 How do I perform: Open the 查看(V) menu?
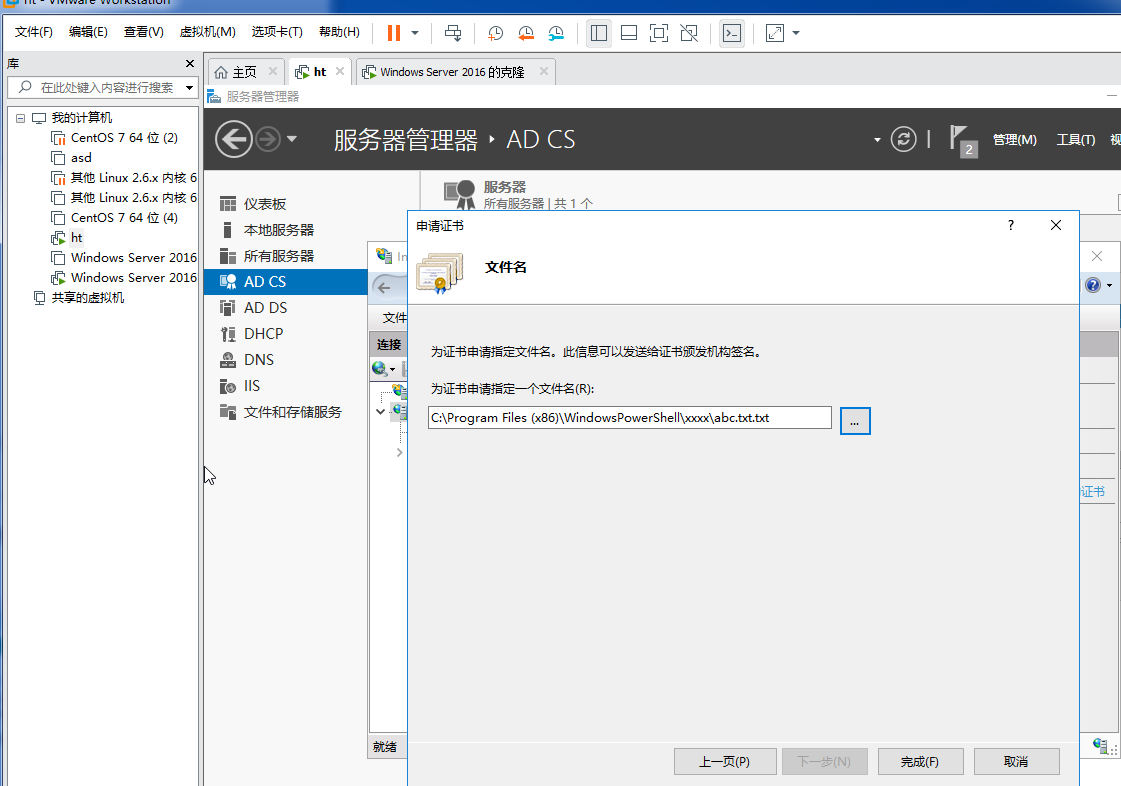143,32
